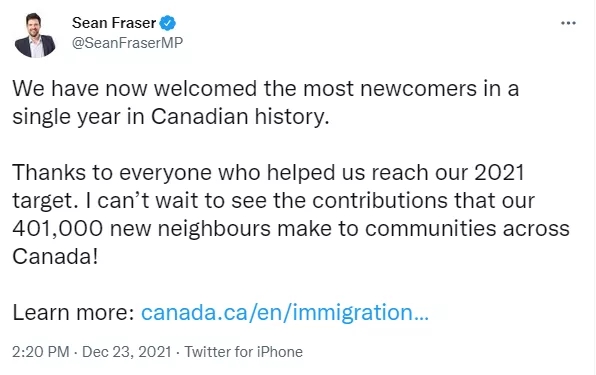Click the Sean Fraser display name
596x375 pixels.
point(114,23)
